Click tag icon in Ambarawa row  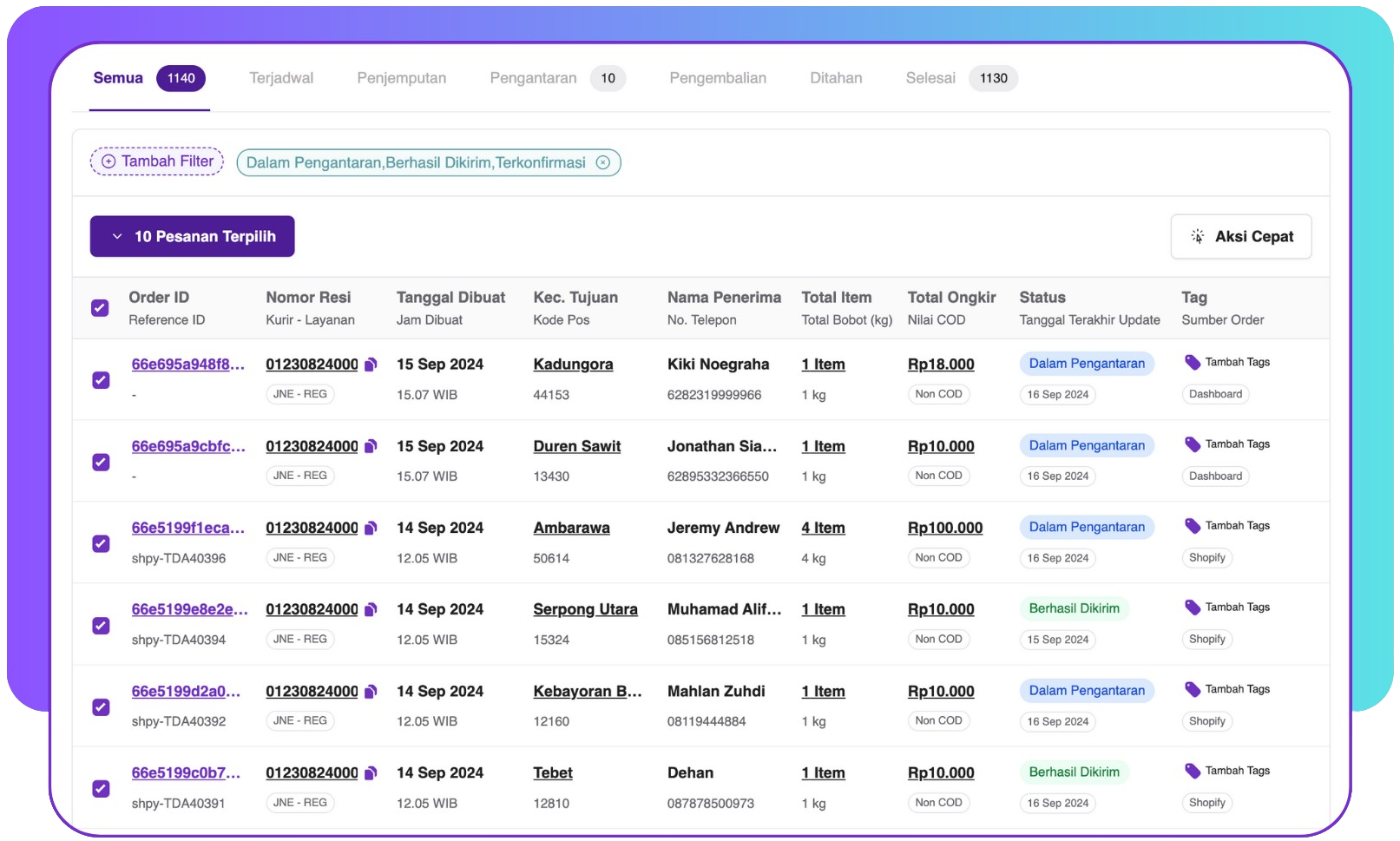point(1193,526)
